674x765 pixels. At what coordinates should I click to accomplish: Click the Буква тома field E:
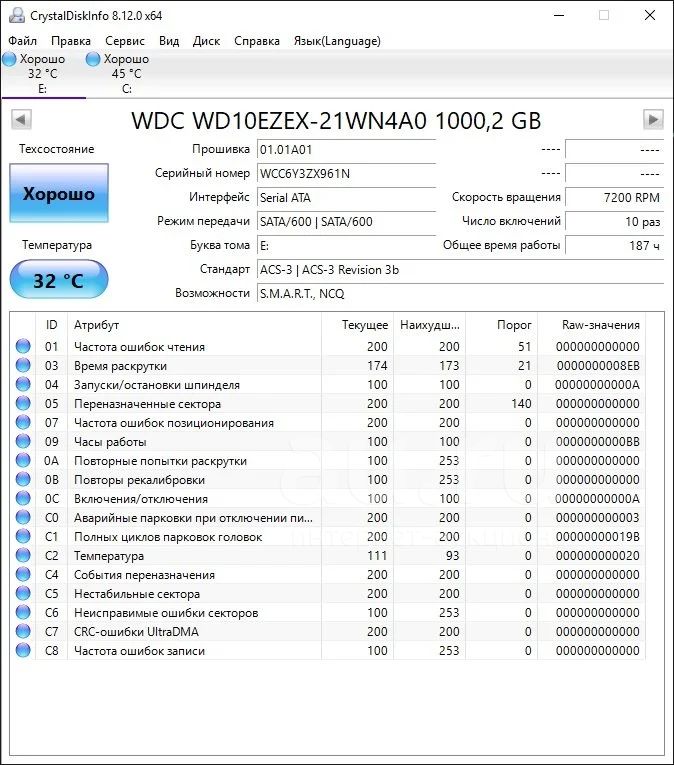click(346, 245)
